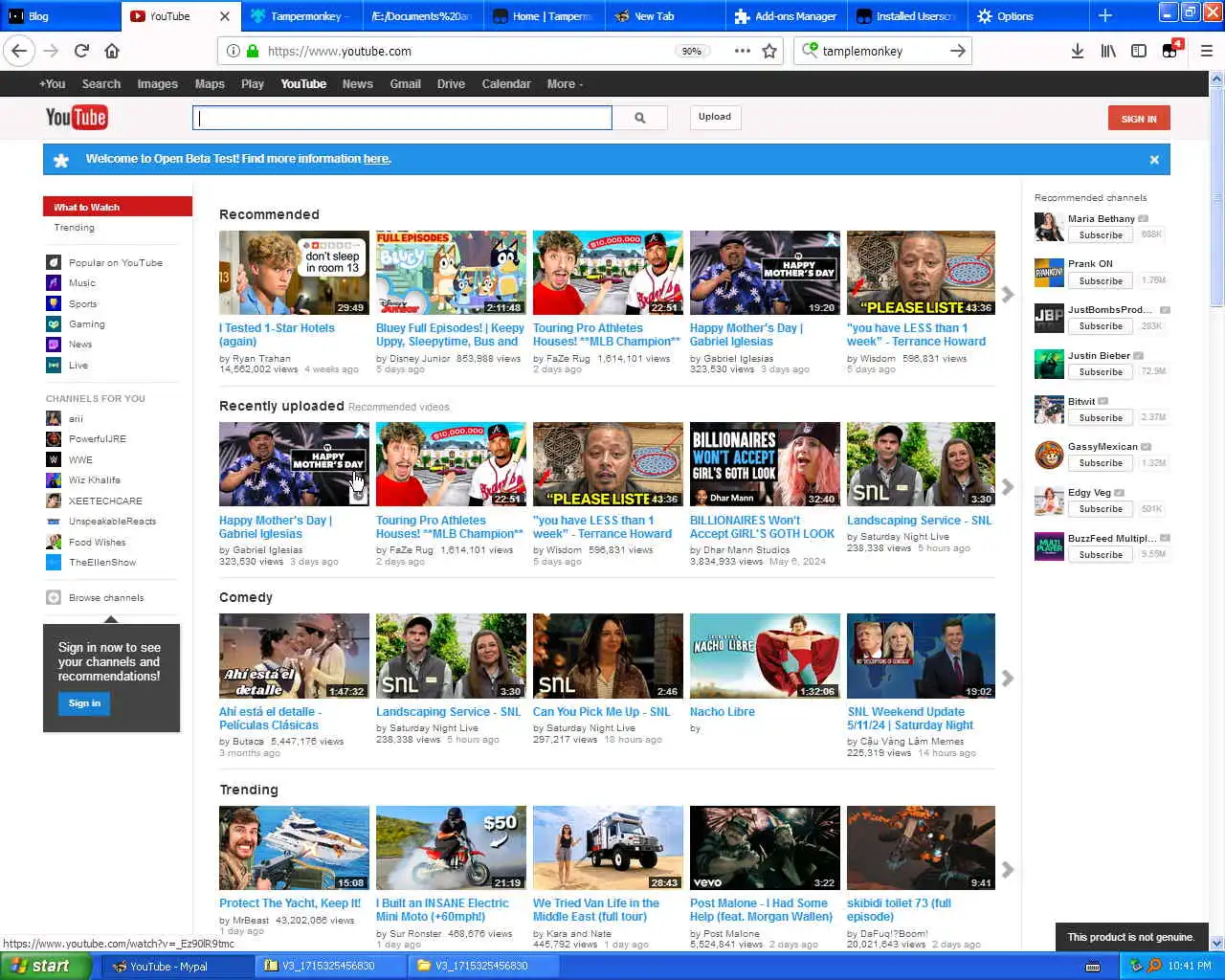Screen dimensions: 1225x980
Task: Click the page vertical scrollbar thumb
Action: click(x=1216, y=199)
